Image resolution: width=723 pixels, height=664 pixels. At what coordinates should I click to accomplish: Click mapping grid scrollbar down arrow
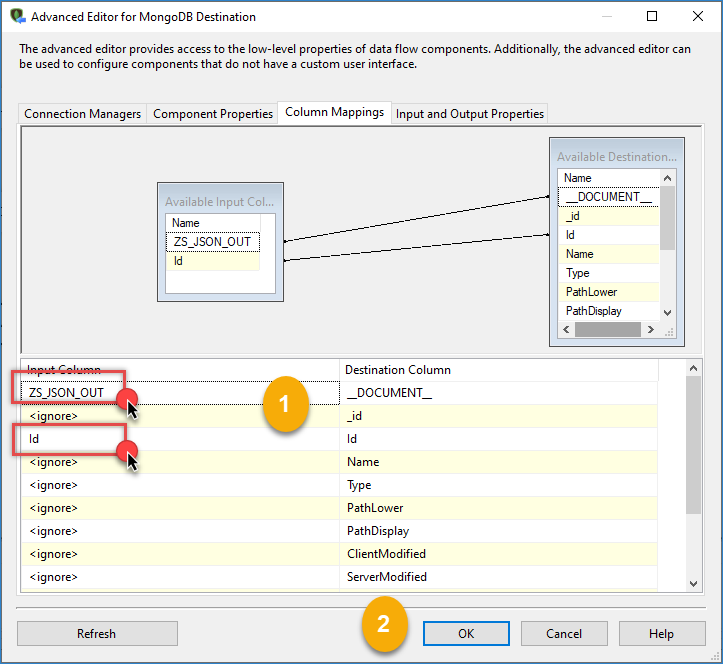pos(693,583)
